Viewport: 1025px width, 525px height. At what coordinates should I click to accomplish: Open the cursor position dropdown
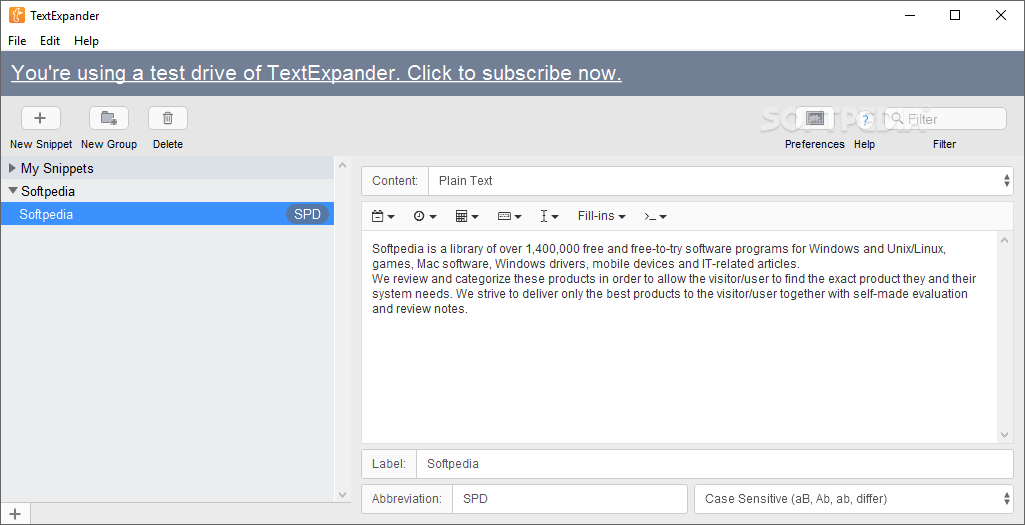pos(549,216)
